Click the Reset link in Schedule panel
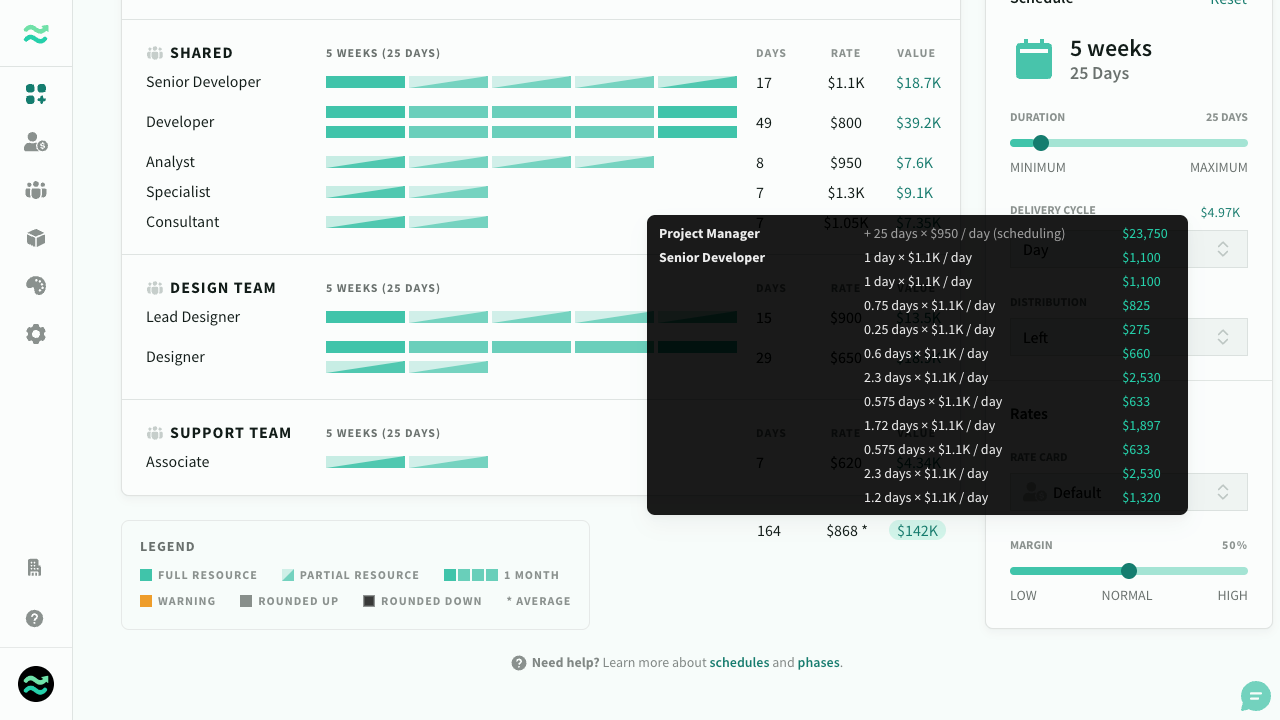The image size is (1280, 720). [x=1229, y=2]
